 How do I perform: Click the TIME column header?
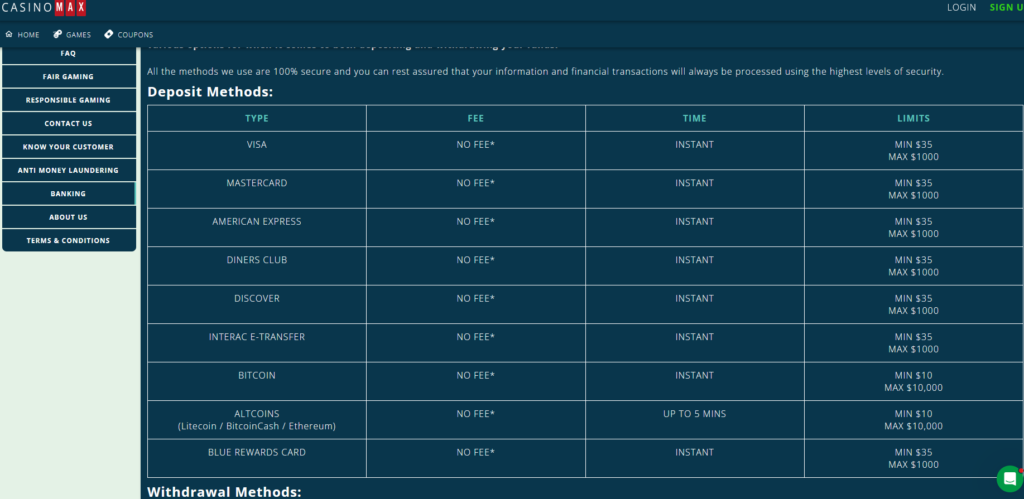pyautogui.click(x=695, y=118)
